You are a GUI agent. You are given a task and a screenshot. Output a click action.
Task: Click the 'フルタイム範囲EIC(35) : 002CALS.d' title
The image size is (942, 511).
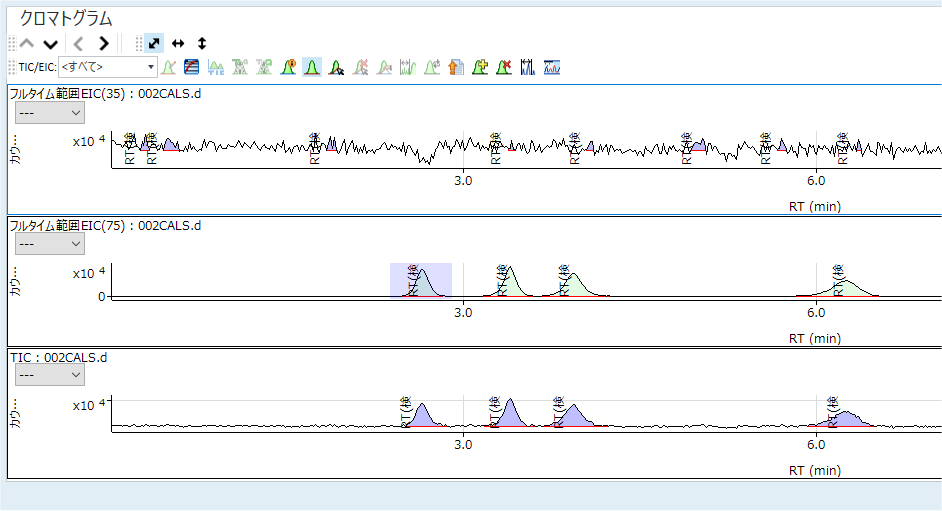[105, 94]
